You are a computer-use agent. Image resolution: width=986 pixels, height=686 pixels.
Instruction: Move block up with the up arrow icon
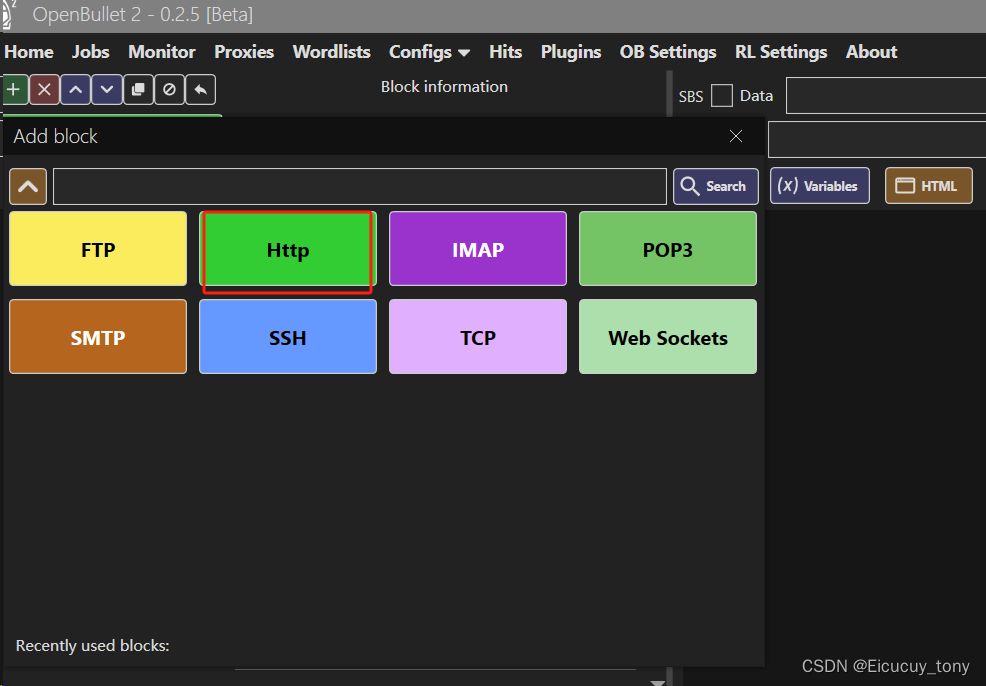[75, 89]
